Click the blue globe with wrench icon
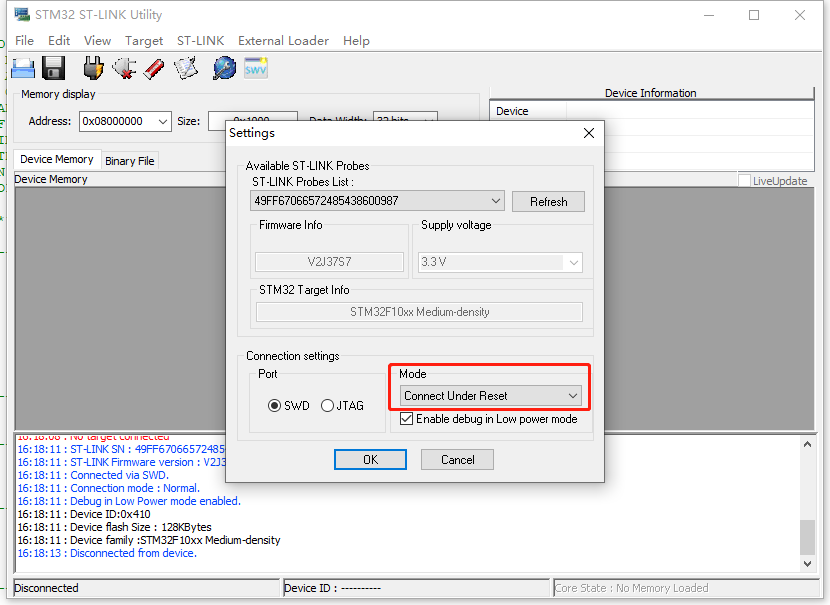The width and height of the screenshot is (830, 605). (224, 68)
